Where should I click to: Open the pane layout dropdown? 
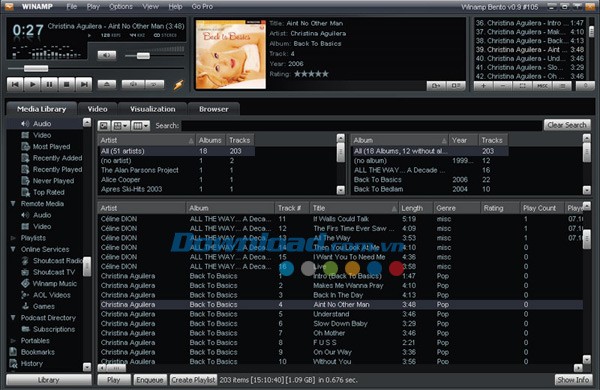(121, 126)
